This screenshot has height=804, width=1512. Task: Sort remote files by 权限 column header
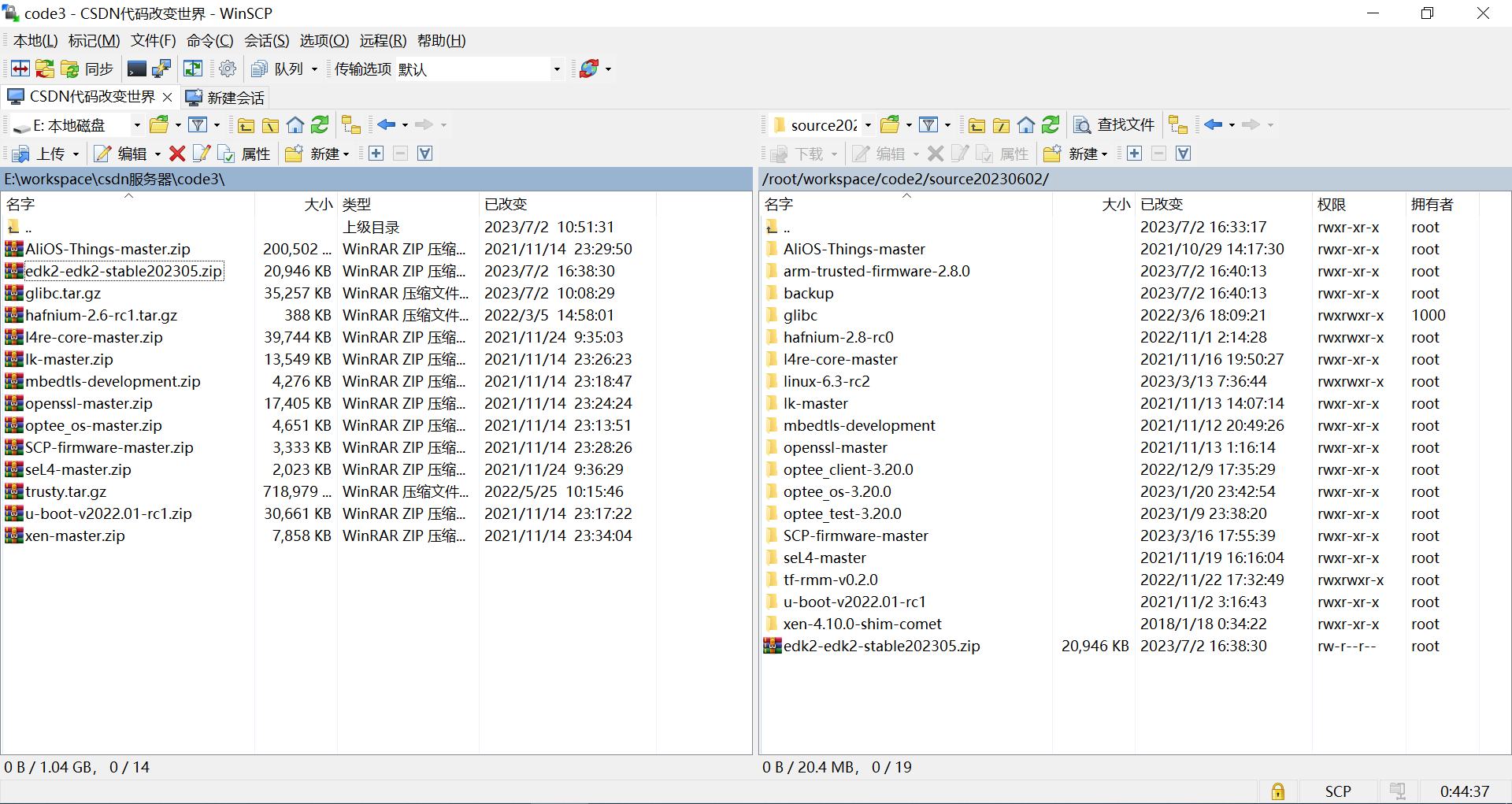click(1358, 205)
